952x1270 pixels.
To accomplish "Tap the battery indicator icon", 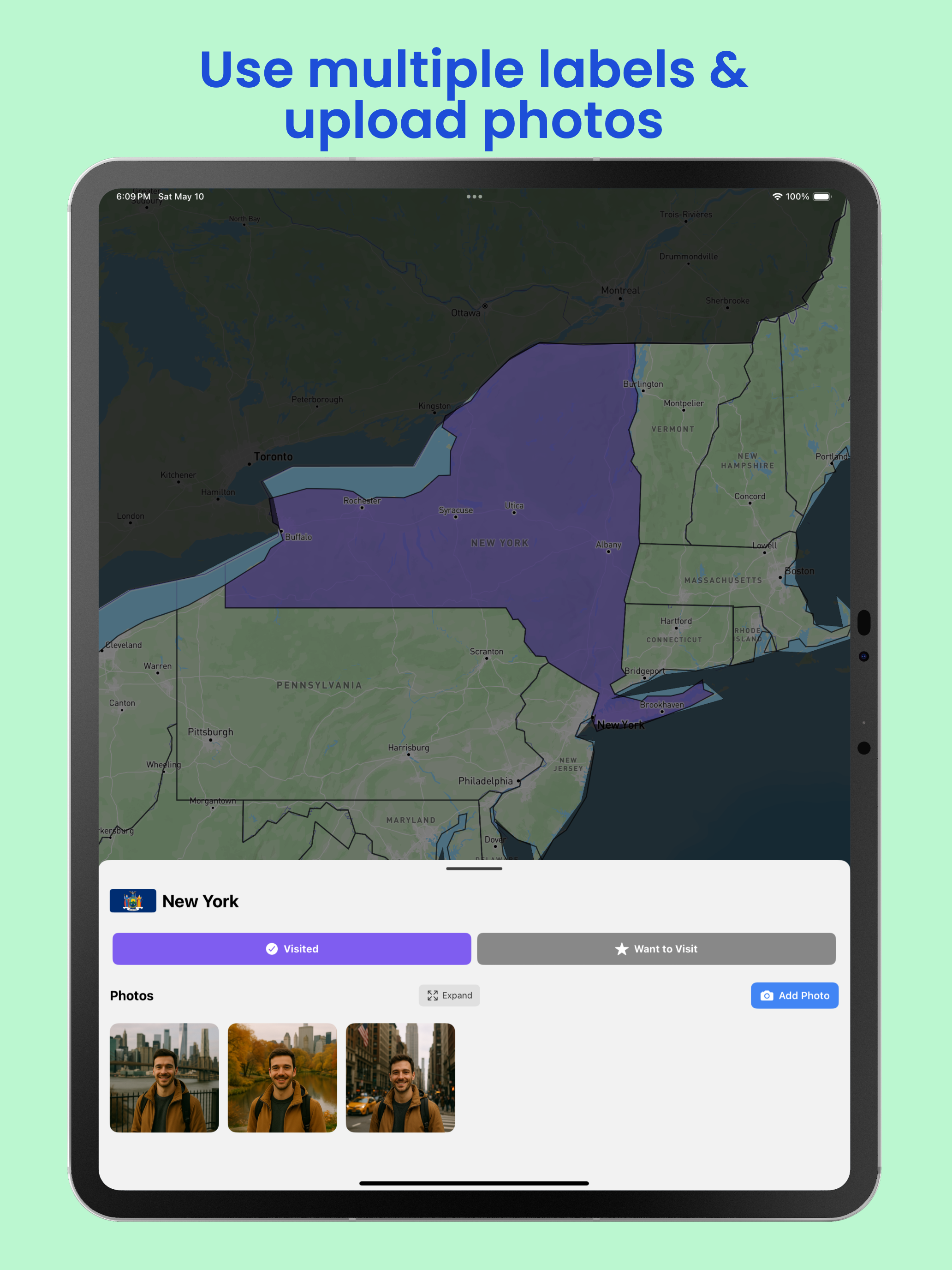I will click(x=822, y=196).
